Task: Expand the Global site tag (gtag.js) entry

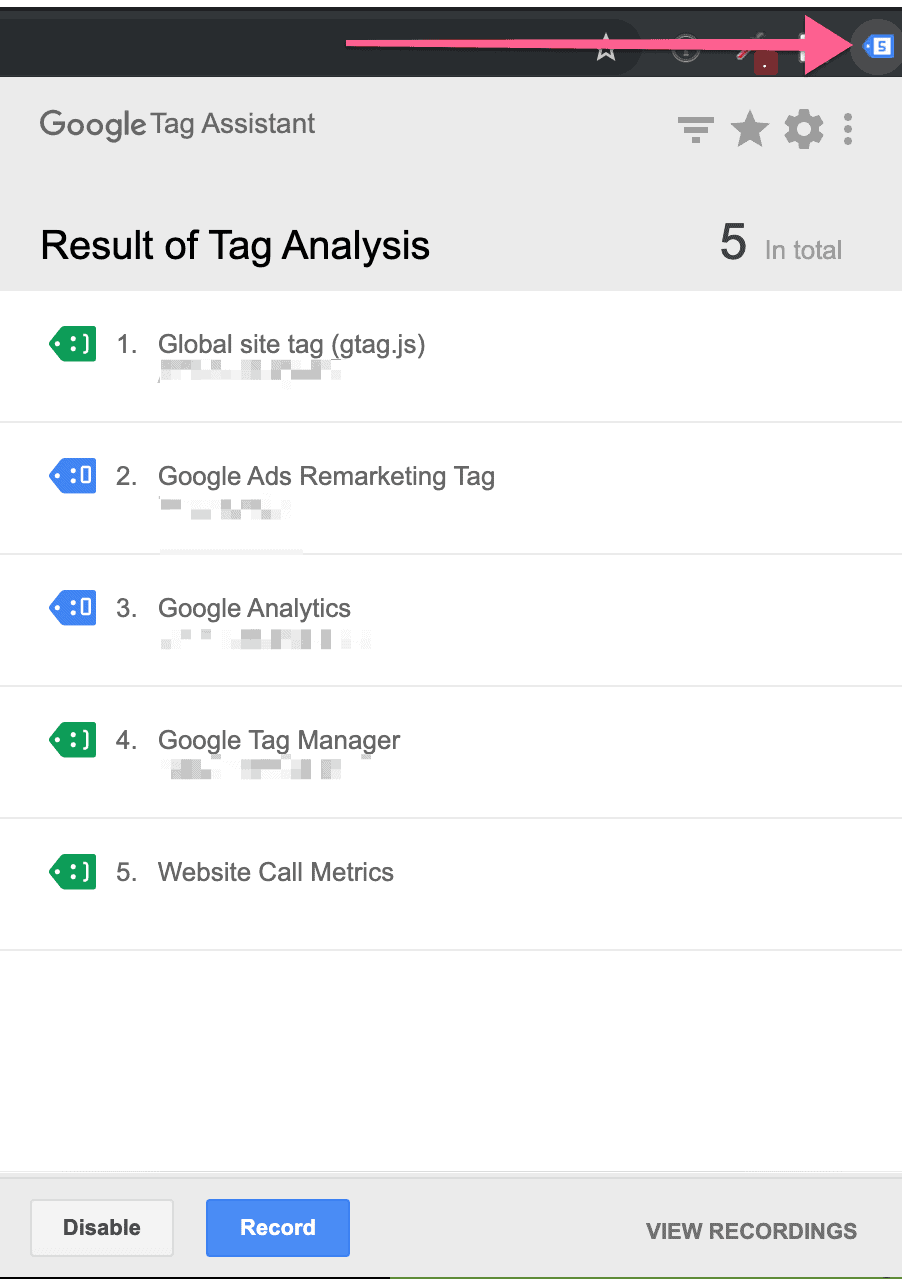Action: tap(291, 345)
